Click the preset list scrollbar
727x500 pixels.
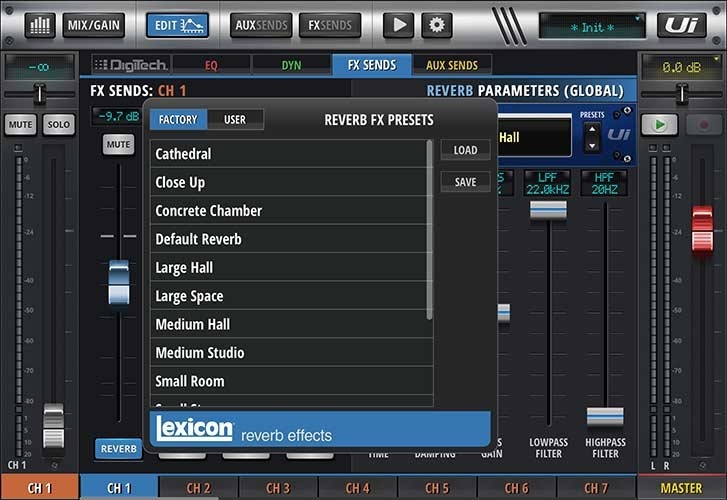click(429, 230)
